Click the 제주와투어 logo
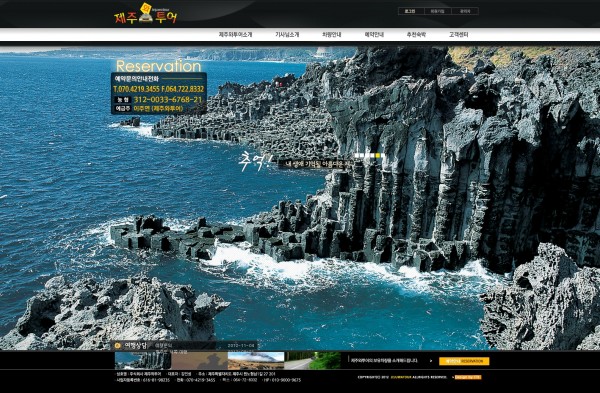The image size is (600, 393). click(x=146, y=14)
